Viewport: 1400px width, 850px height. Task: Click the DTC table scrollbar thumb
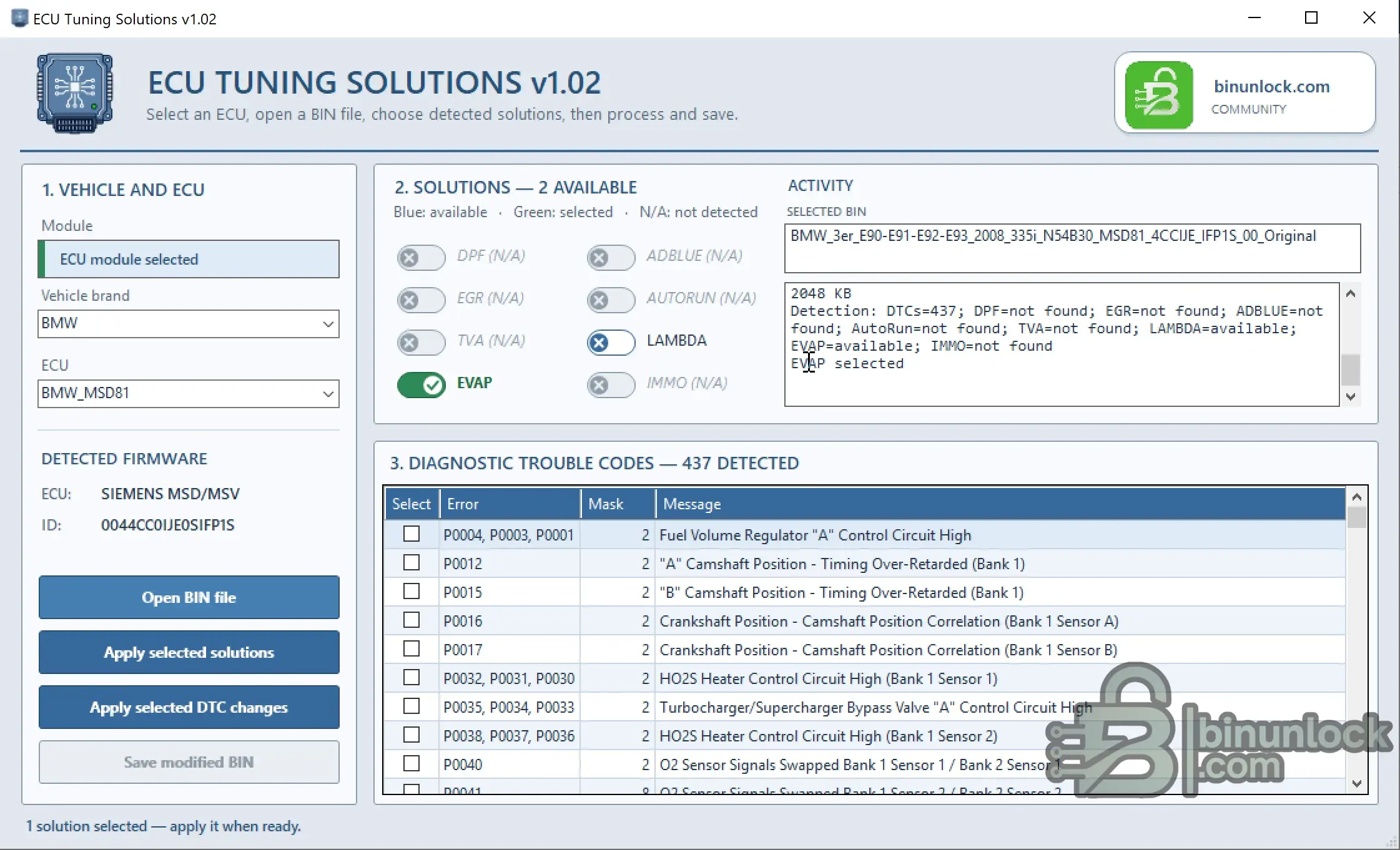click(1356, 518)
